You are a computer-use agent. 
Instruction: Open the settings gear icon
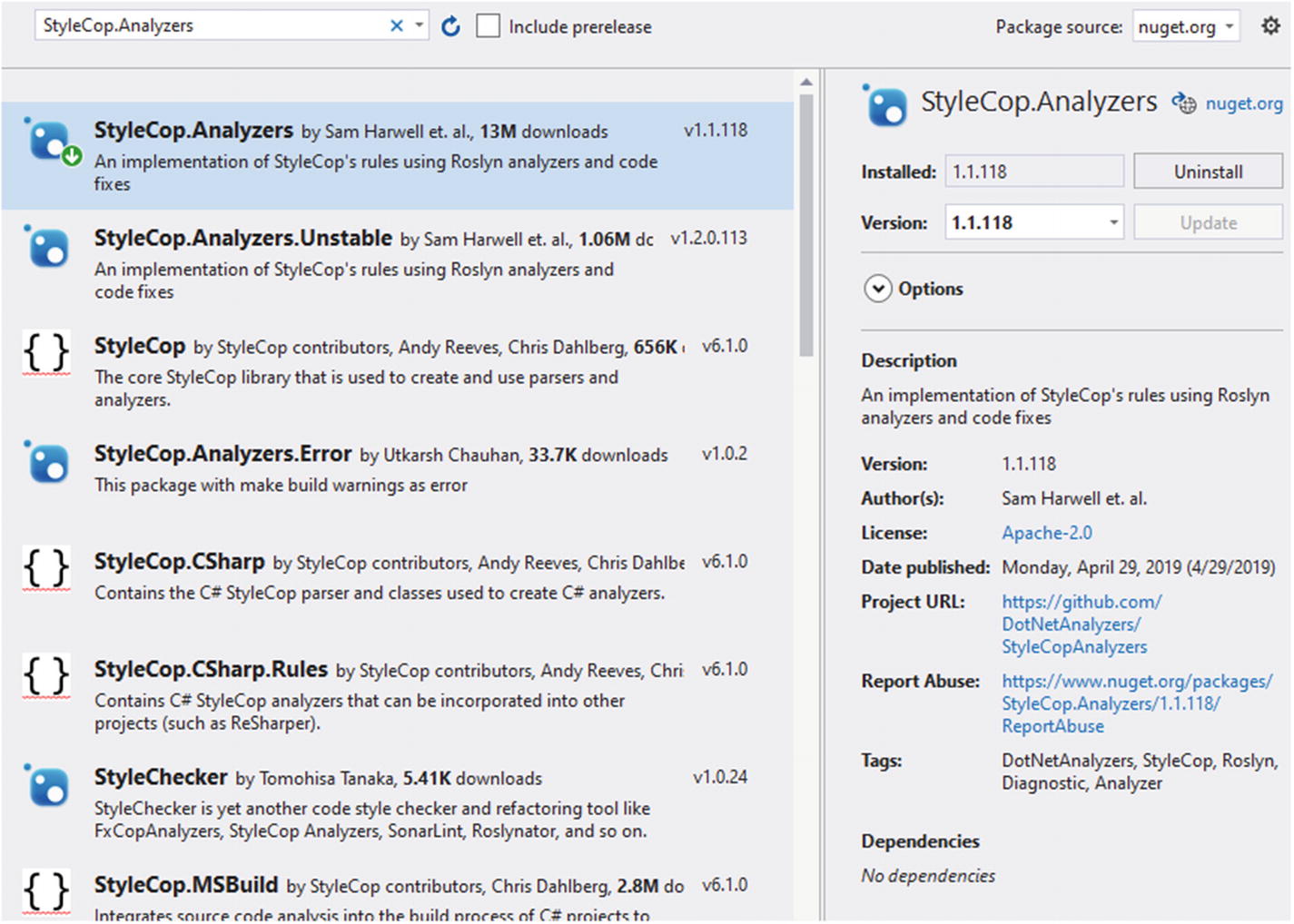pyautogui.click(x=1270, y=26)
